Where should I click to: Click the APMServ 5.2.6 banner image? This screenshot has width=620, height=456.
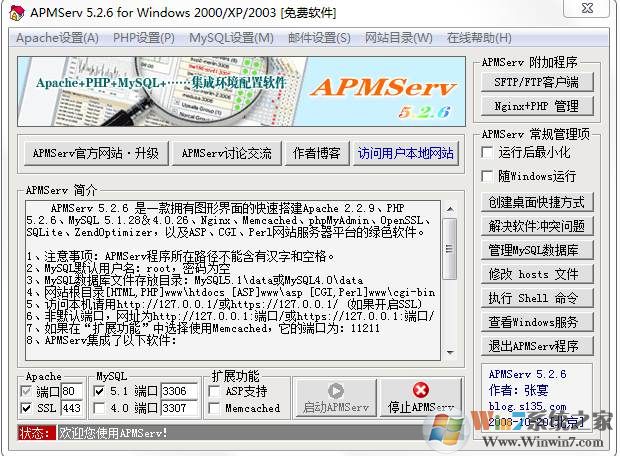point(241,91)
